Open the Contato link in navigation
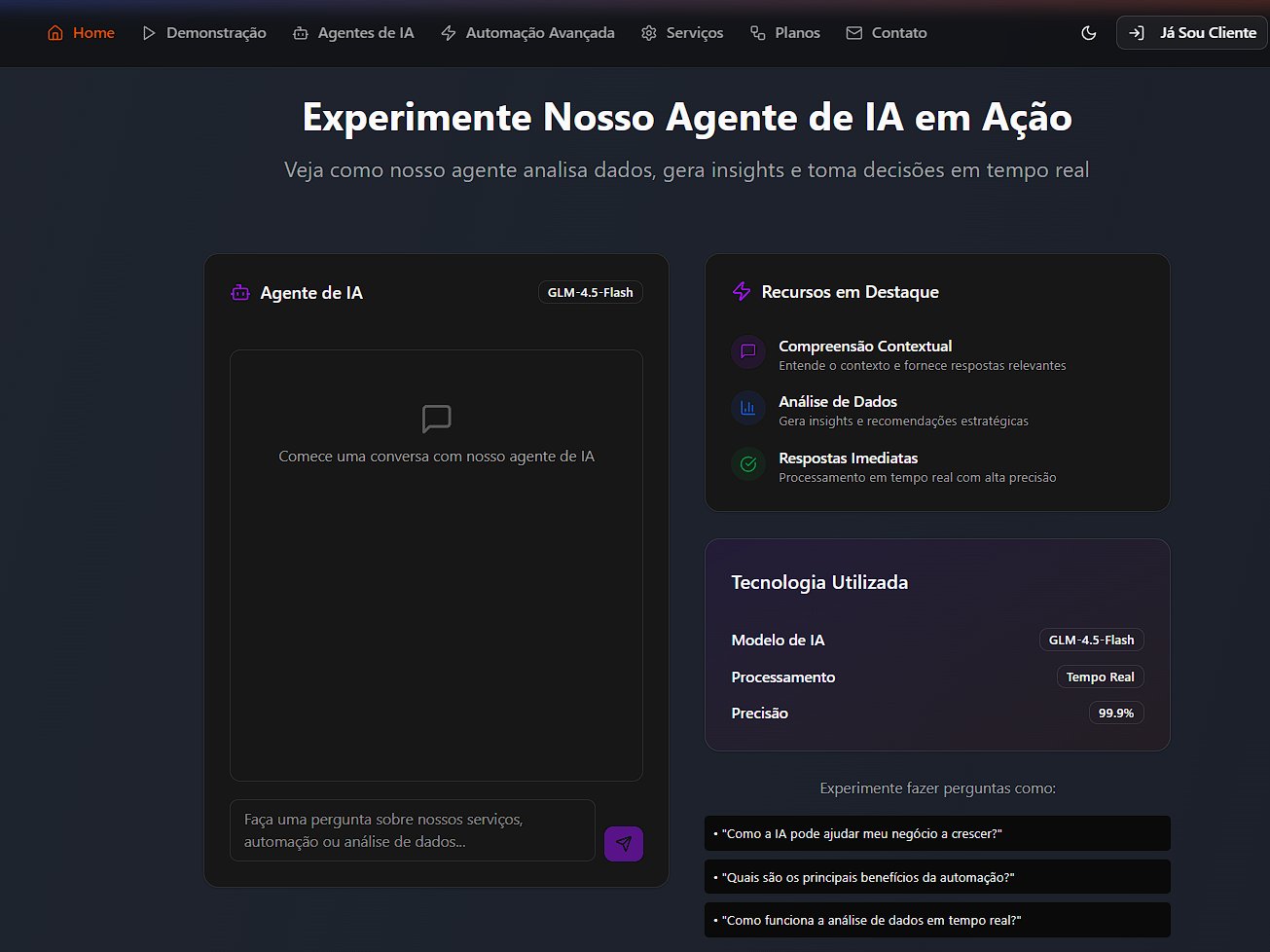This screenshot has width=1270, height=952. pos(887,33)
